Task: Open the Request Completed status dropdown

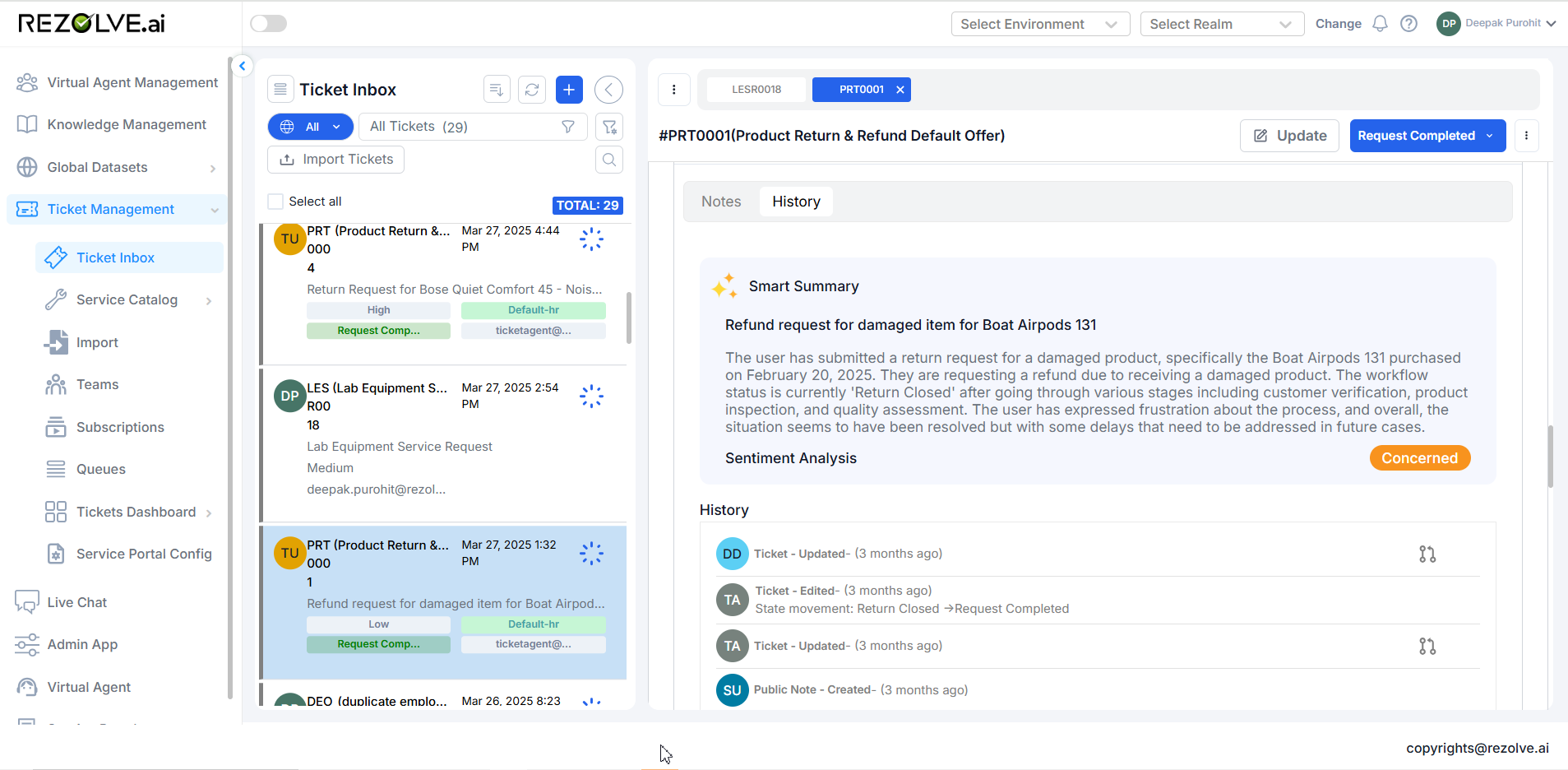Action: point(1427,136)
